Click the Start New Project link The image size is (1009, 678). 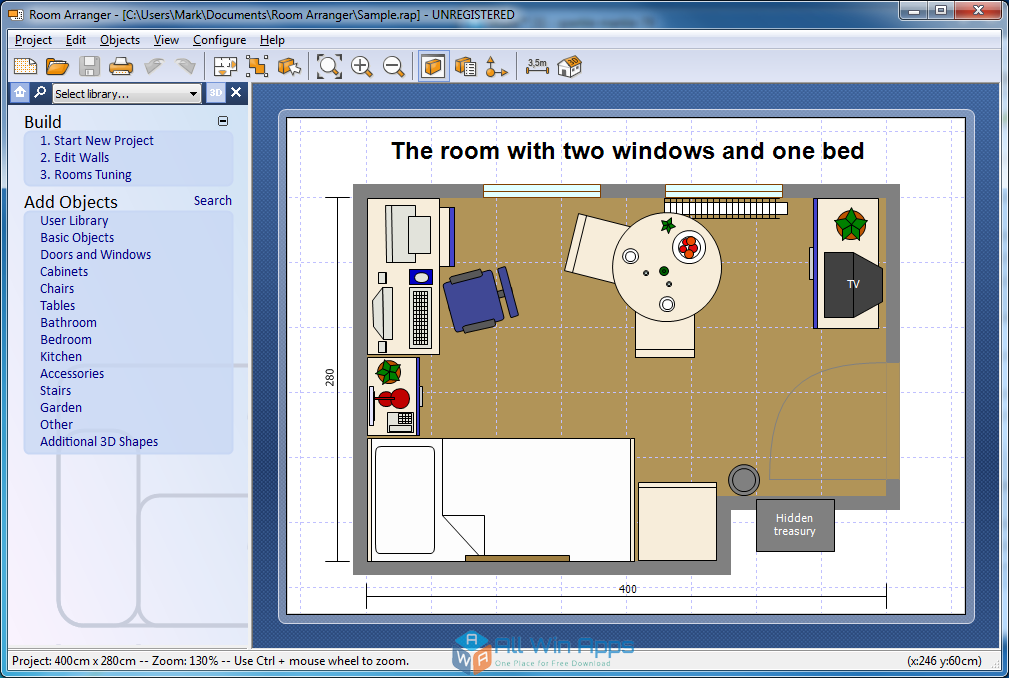97,141
